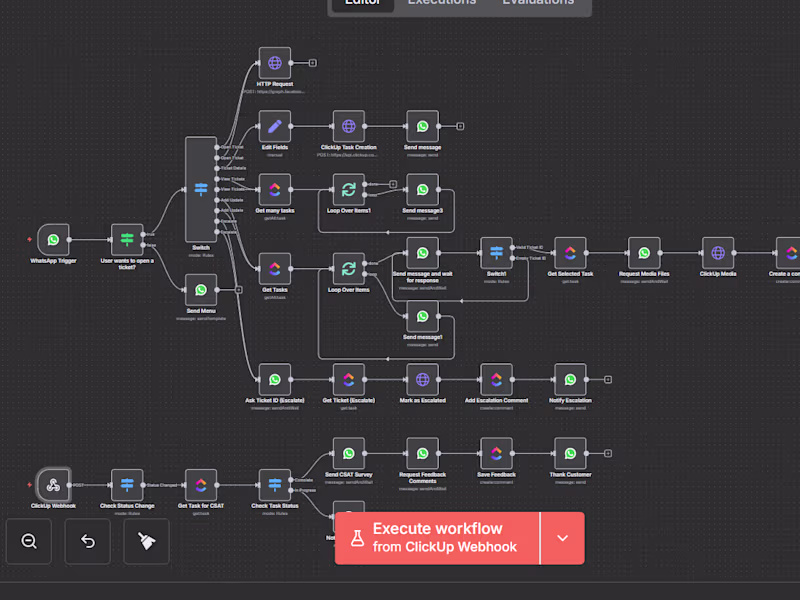
Task: Select the Send Menu node
Action: [201, 290]
